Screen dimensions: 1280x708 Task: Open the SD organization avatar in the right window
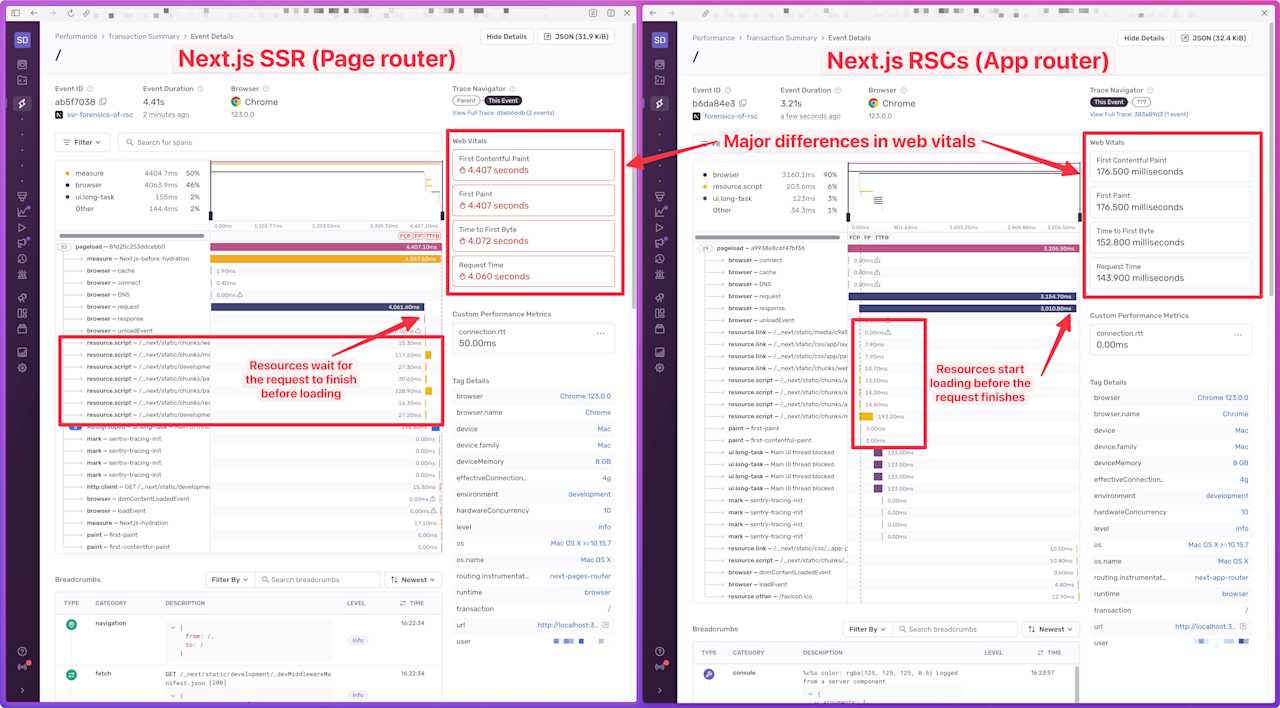[660, 40]
